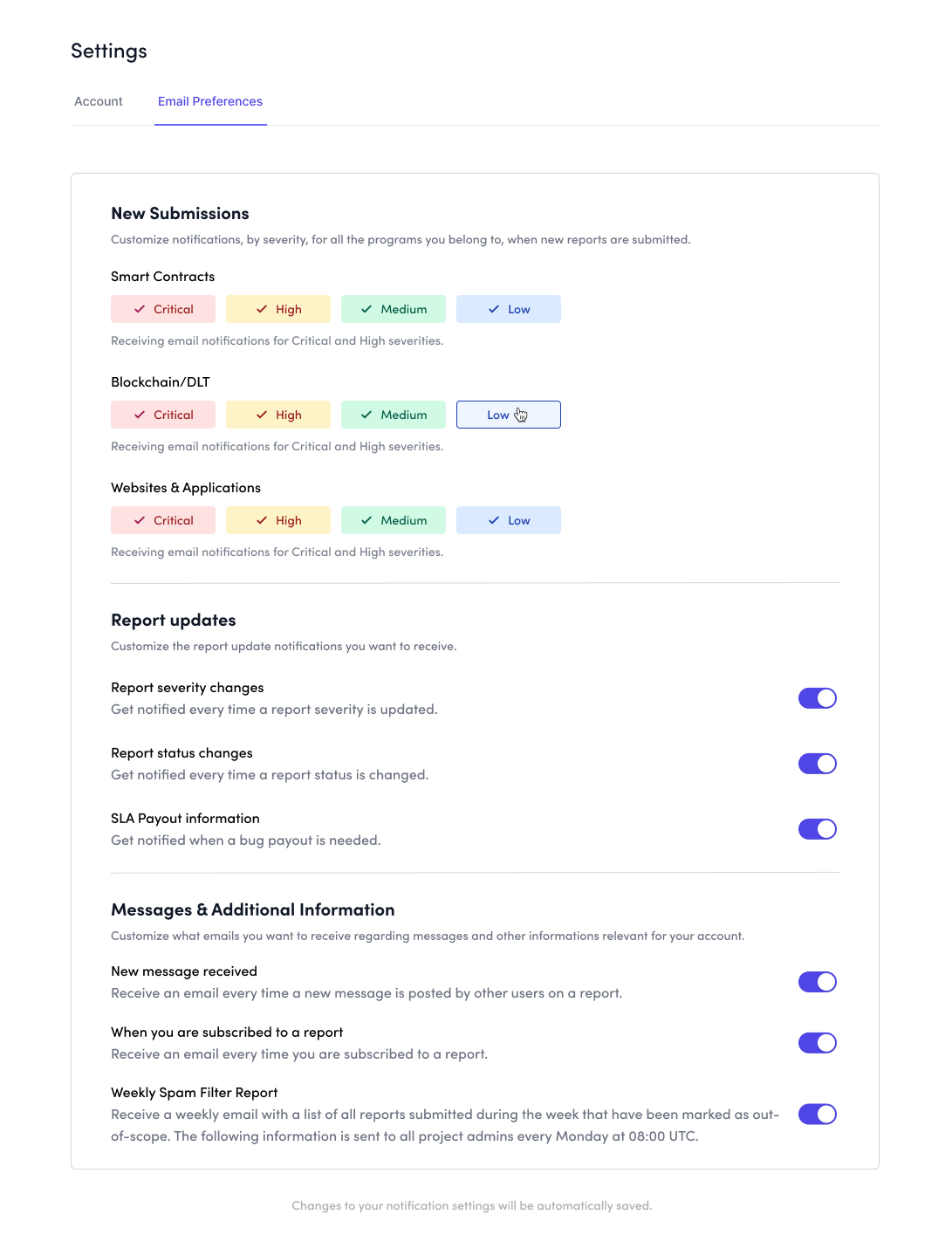This screenshot has height=1242, width=952.
Task: Disable the Weekly Spam Filter Report toggle
Action: tap(817, 1114)
